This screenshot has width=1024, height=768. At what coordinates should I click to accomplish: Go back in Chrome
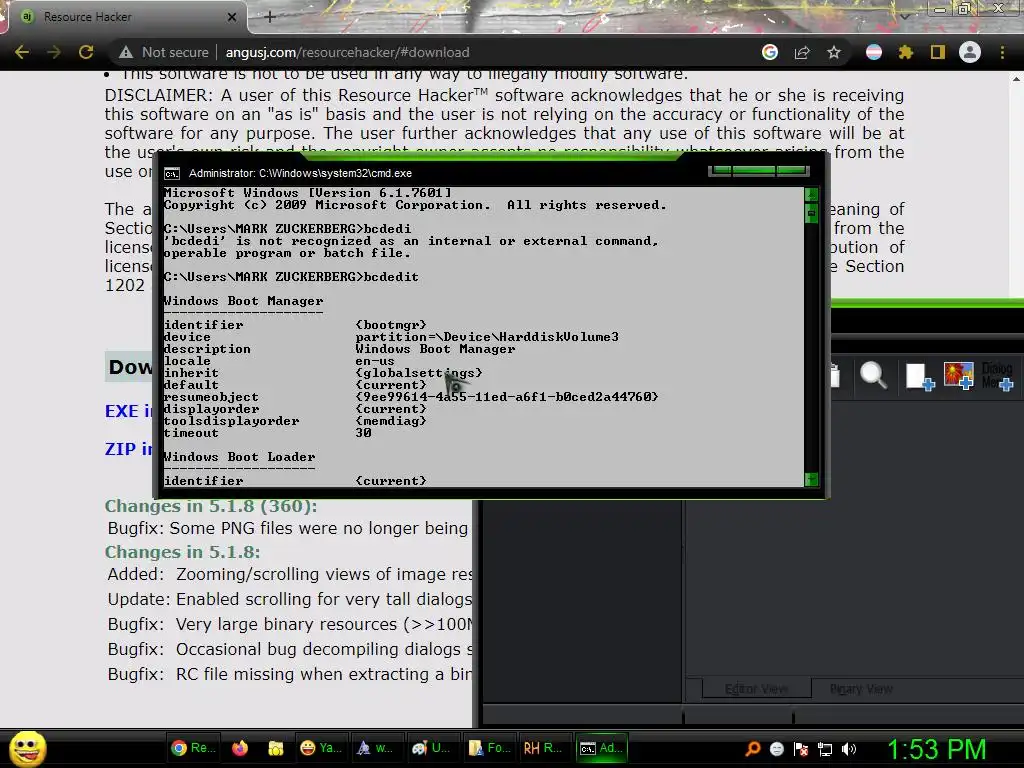point(22,52)
